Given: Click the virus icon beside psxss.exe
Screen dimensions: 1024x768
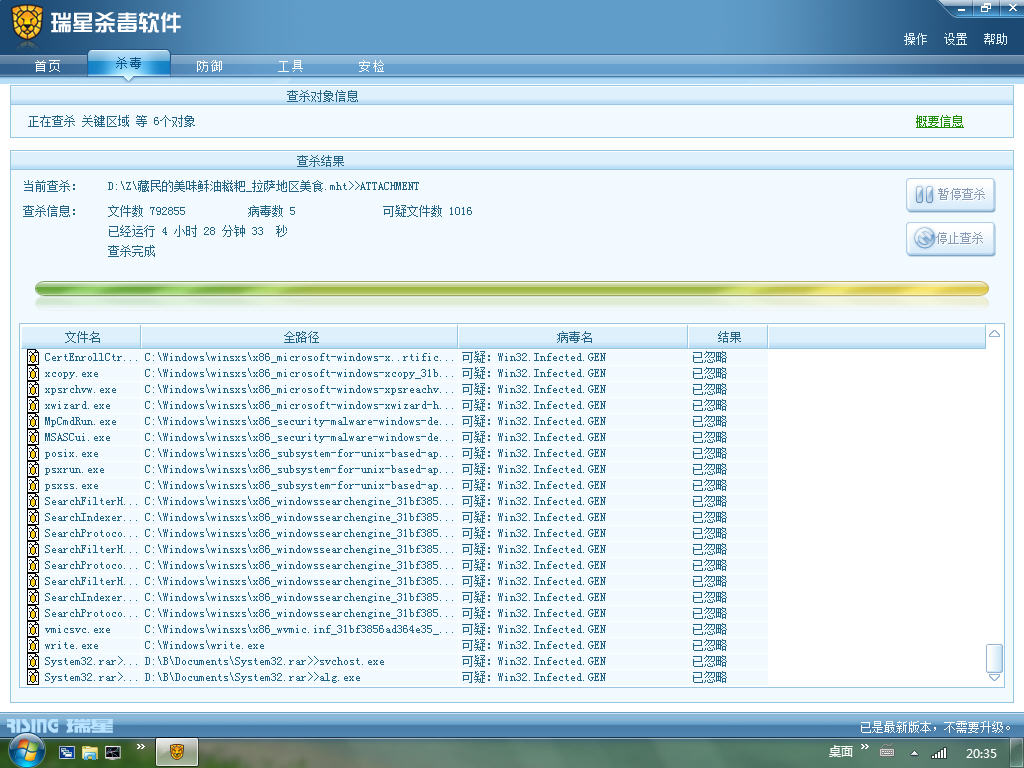Looking at the screenshot, I should point(33,485).
